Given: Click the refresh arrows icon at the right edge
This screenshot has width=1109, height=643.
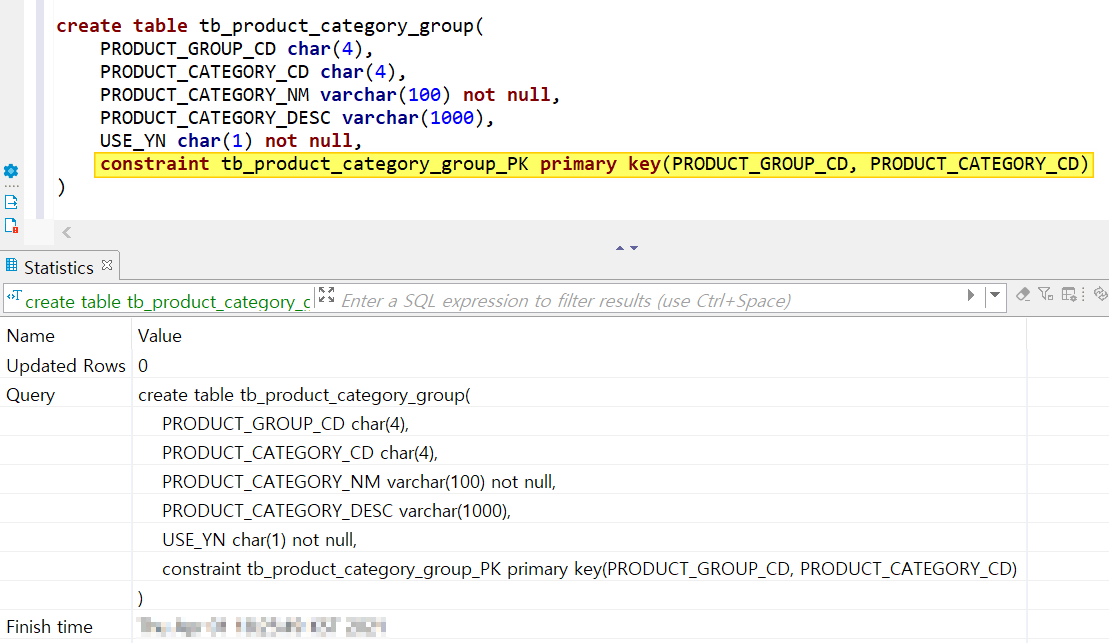Looking at the screenshot, I should (x=1100, y=294).
